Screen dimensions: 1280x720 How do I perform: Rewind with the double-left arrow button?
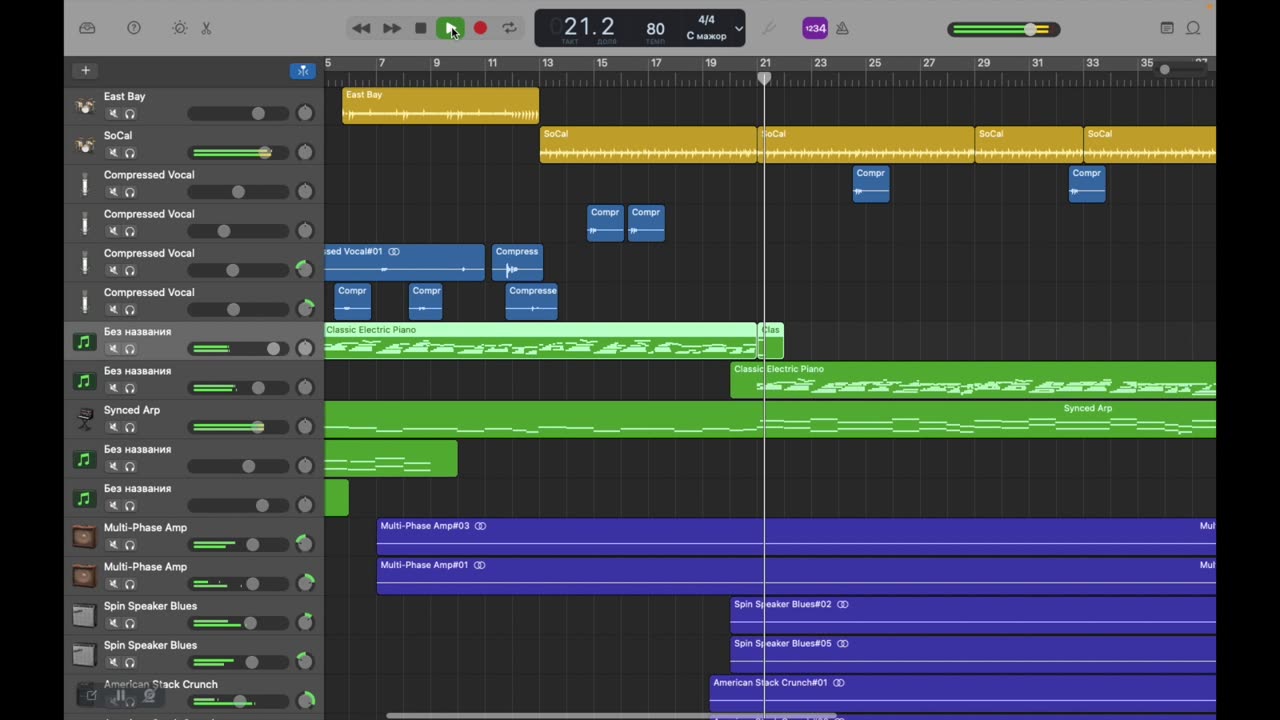click(x=361, y=28)
